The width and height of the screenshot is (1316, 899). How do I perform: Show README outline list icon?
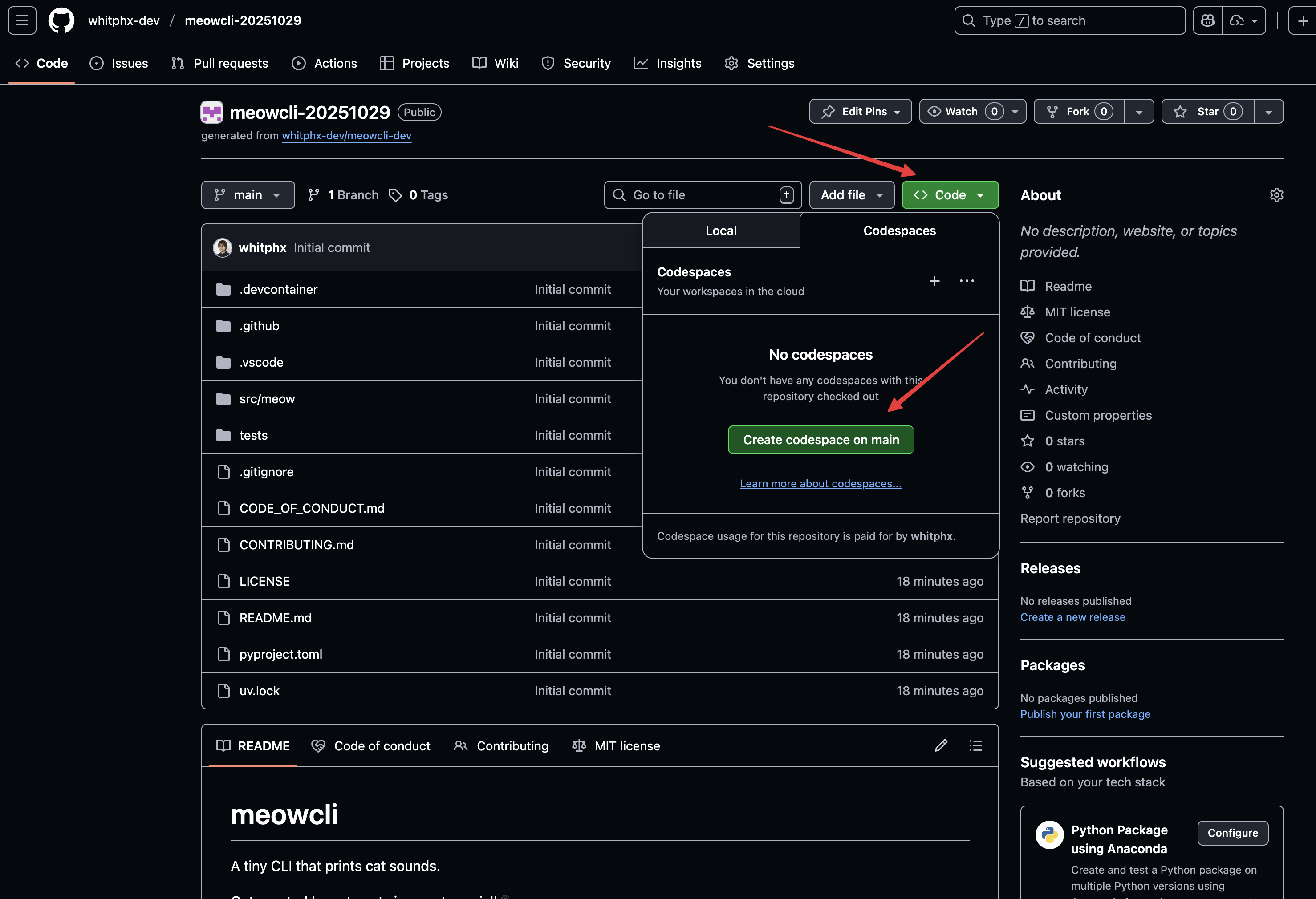click(975, 745)
